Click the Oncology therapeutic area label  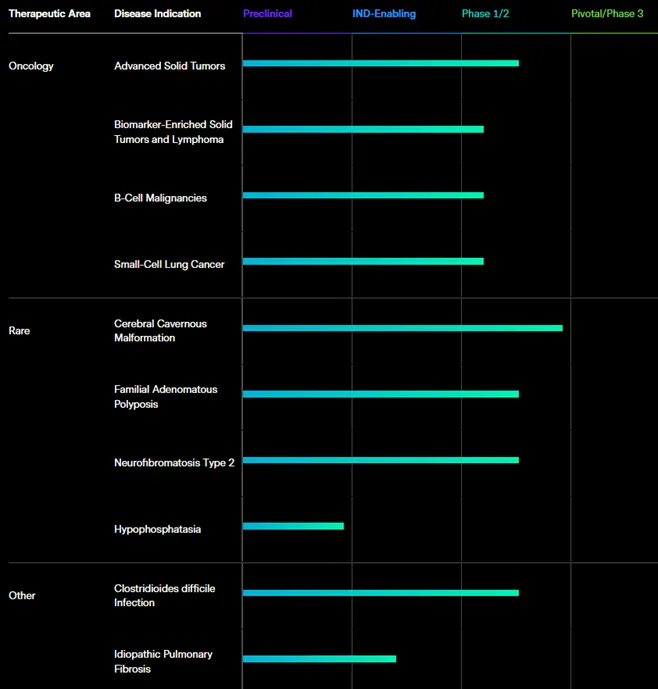tap(31, 66)
